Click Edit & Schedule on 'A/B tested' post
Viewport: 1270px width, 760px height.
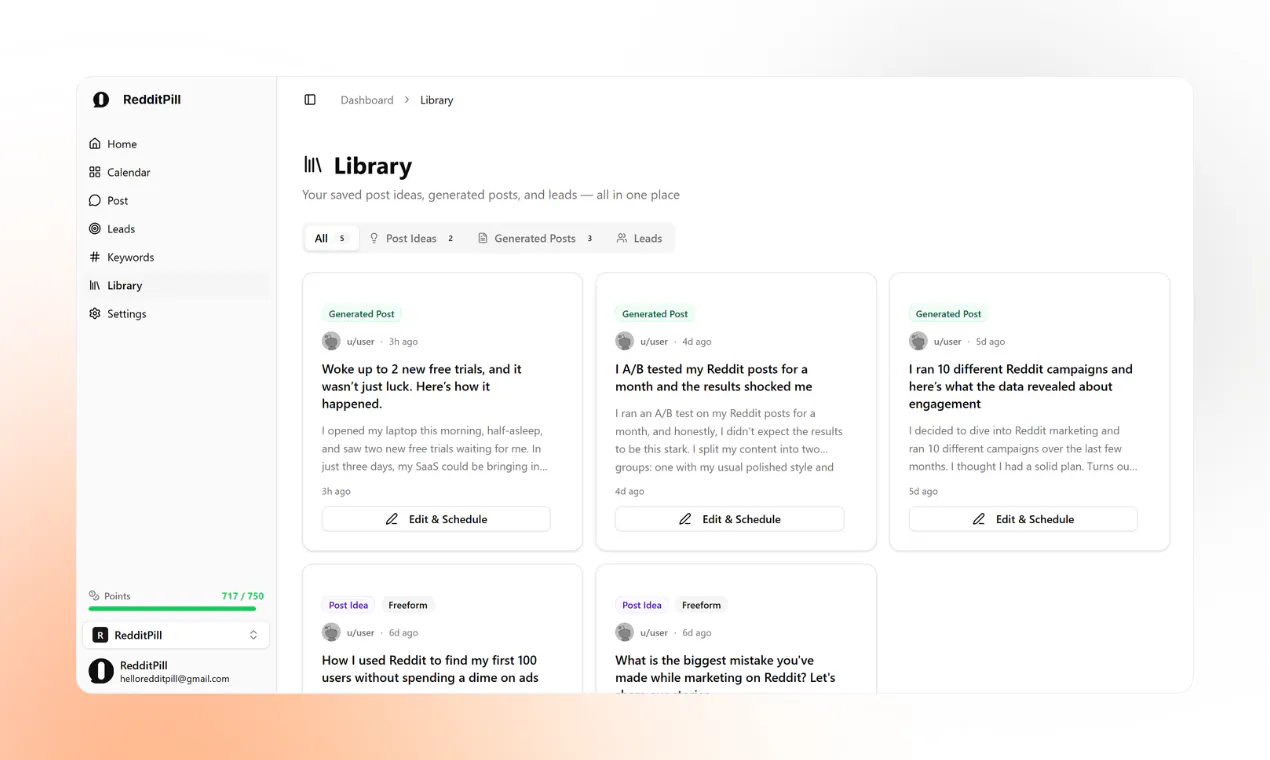point(729,519)
